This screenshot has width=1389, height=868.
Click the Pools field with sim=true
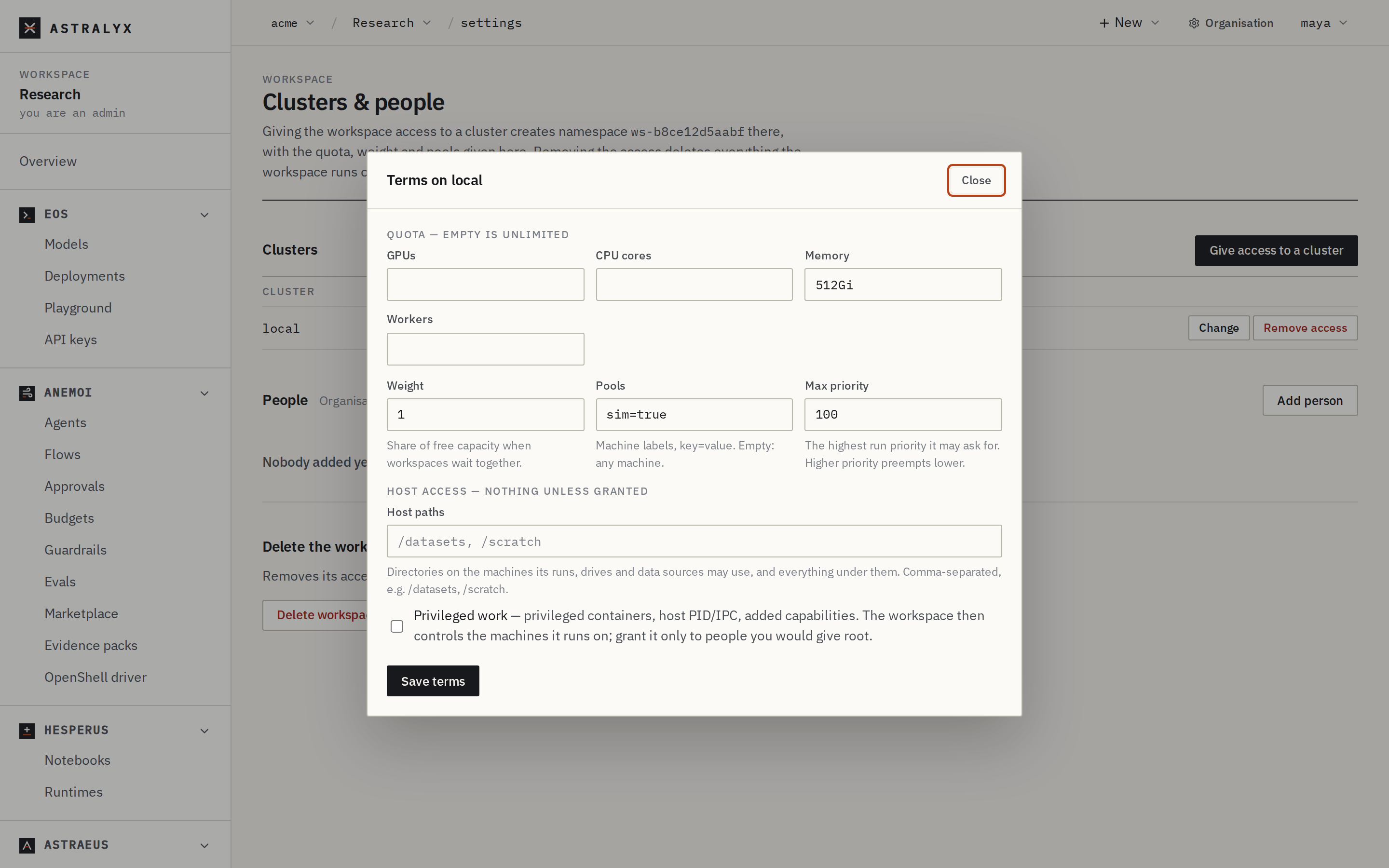point(694,415)
